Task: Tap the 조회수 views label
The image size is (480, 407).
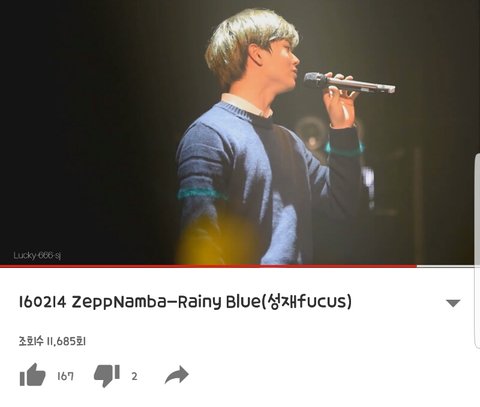Action: click(31, 342)
